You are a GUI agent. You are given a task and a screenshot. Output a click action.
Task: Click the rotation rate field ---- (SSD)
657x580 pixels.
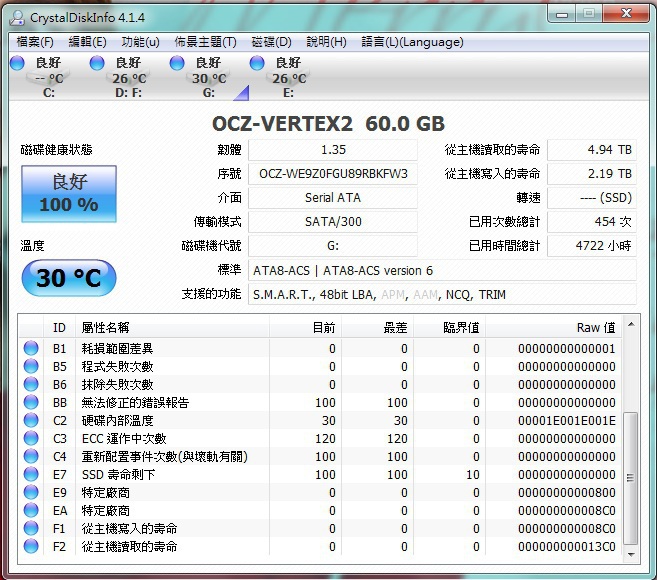tap(592, 197)
